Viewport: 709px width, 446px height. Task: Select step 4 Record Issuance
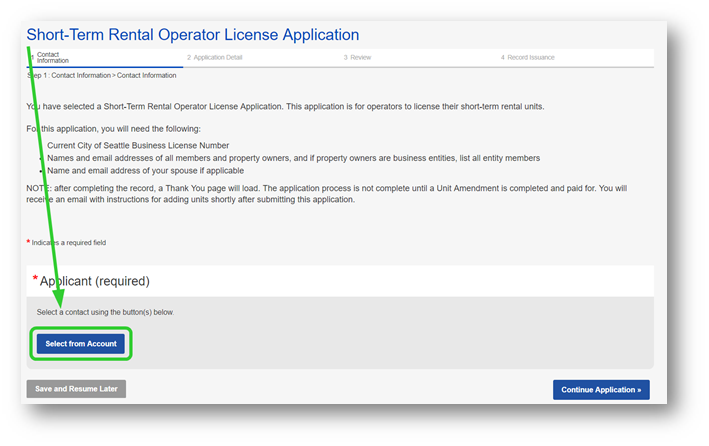click(x=528, y=58)
